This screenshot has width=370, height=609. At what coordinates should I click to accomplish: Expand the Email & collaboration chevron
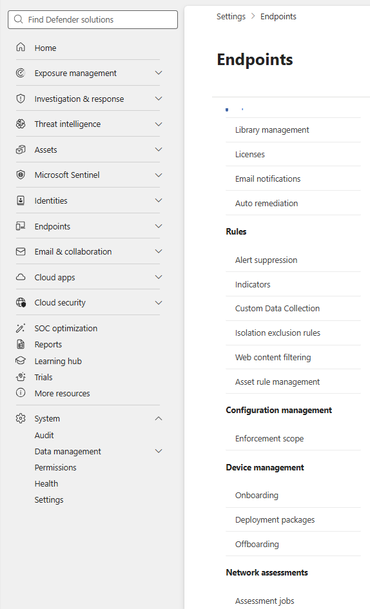[158, 251]
